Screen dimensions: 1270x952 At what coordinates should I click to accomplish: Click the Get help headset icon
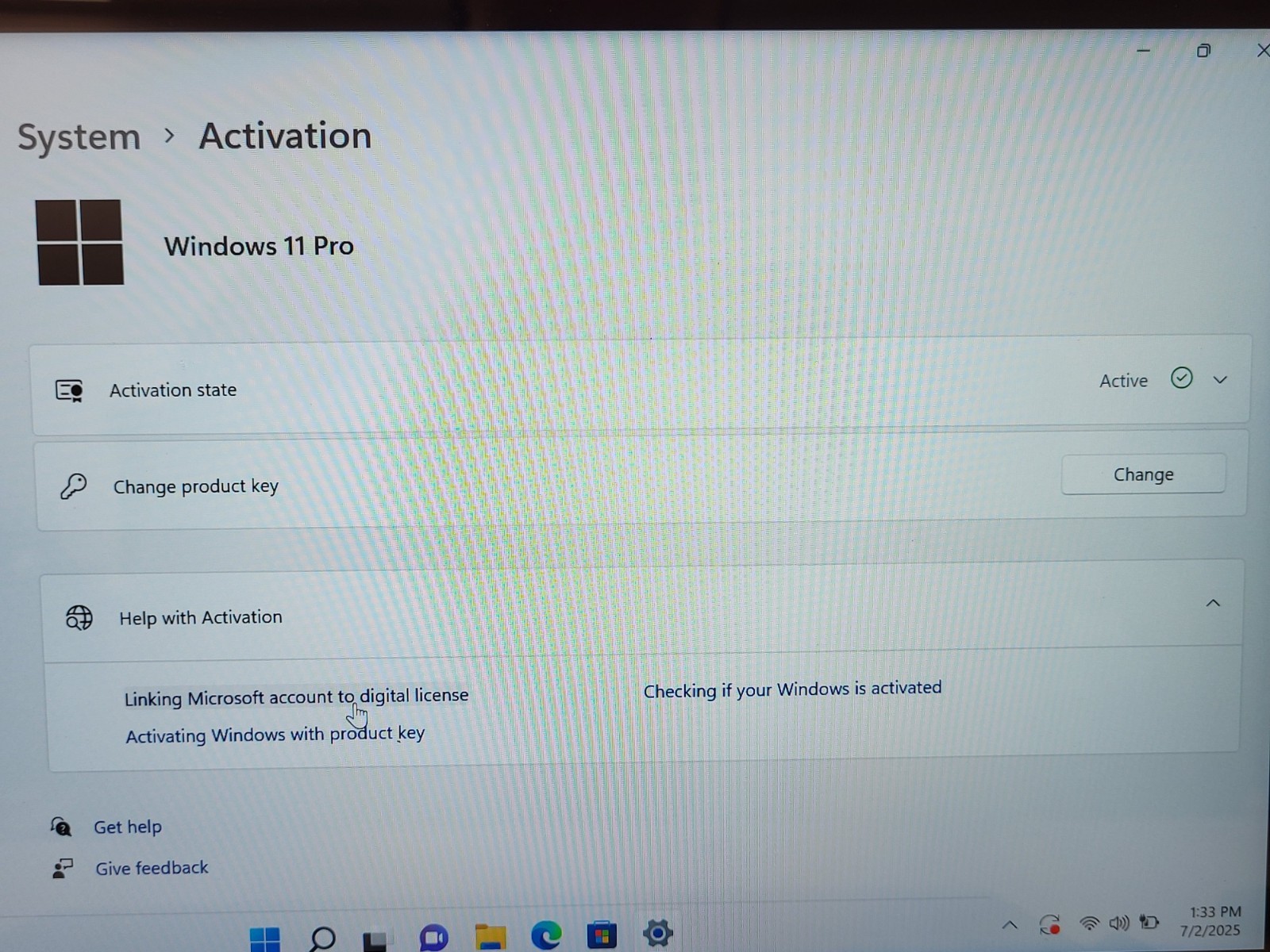pyautogui.click(x=61, y=827)
